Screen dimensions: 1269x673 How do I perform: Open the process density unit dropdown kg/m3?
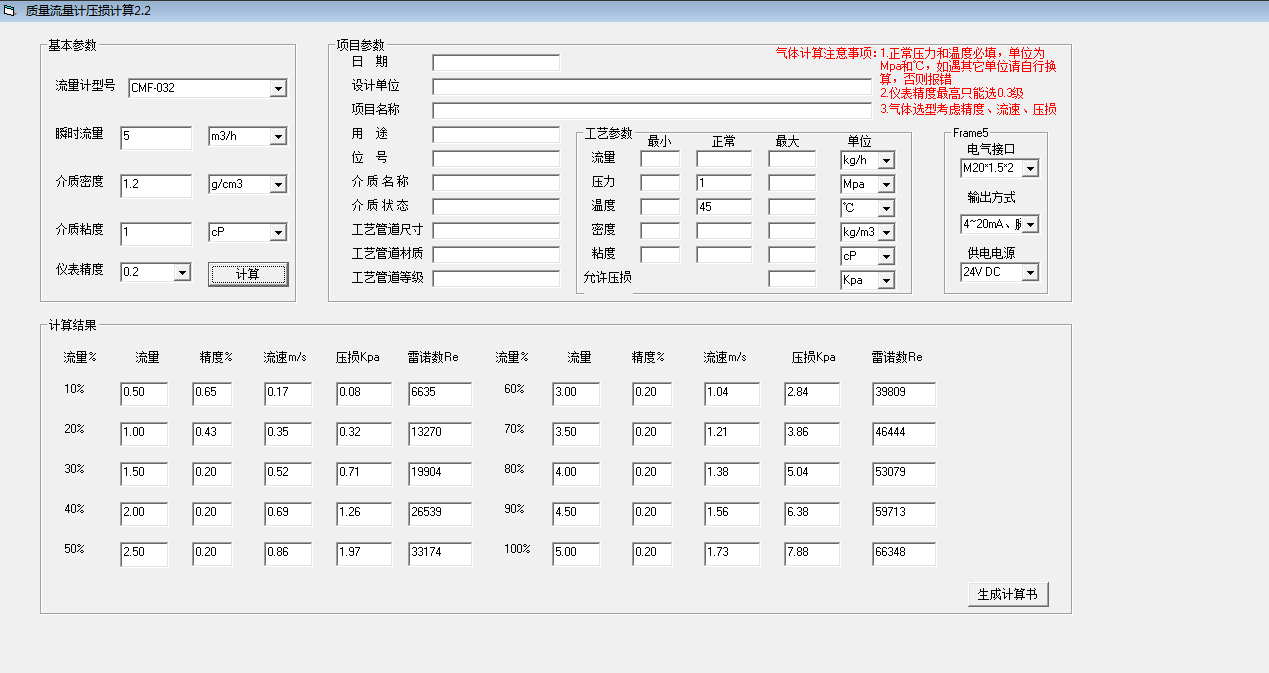pyautogui.click(x=885, y=231)
